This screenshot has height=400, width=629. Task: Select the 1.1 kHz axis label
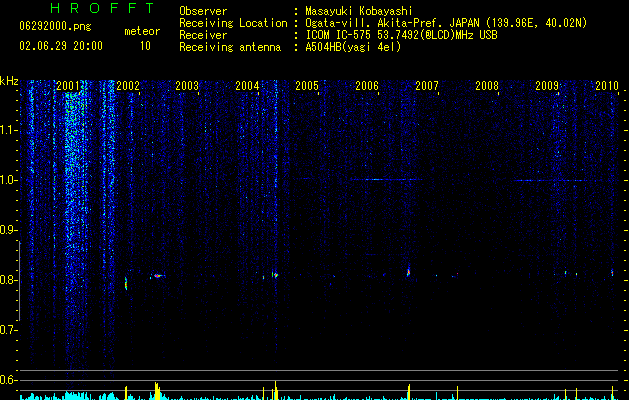(7, 130)
